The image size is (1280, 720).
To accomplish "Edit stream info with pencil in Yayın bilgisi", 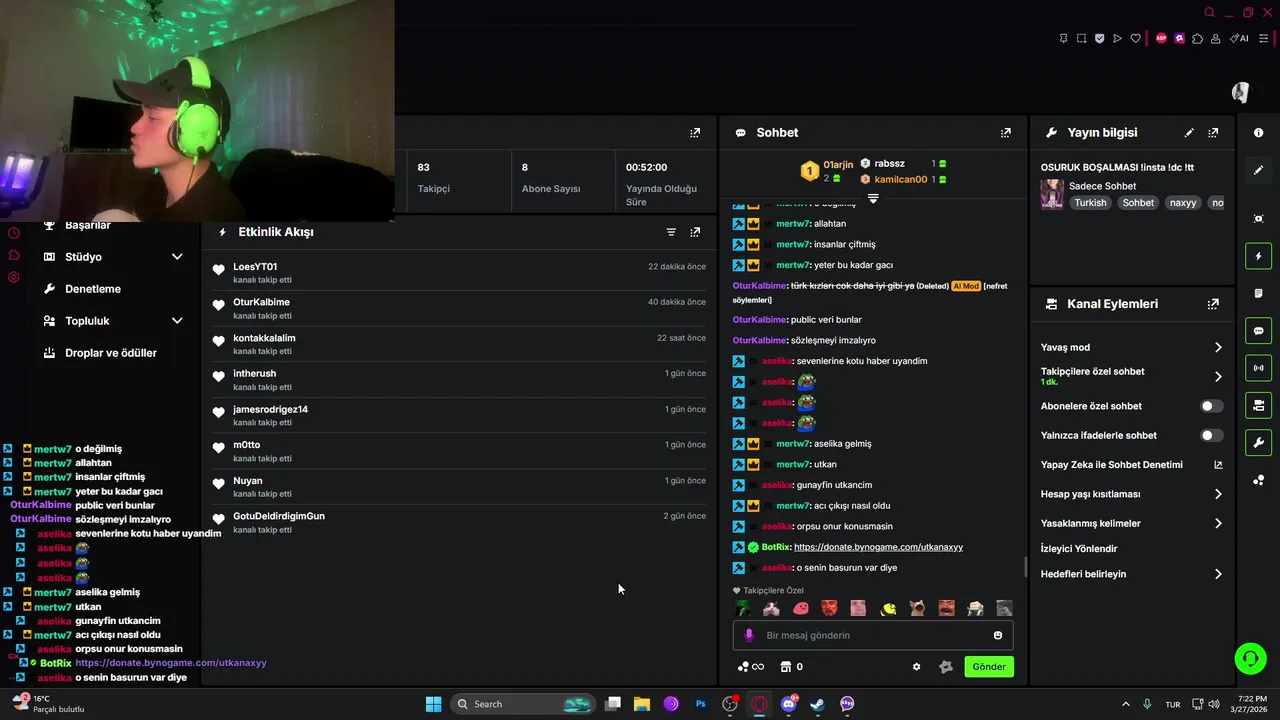I will point(1189,132).
